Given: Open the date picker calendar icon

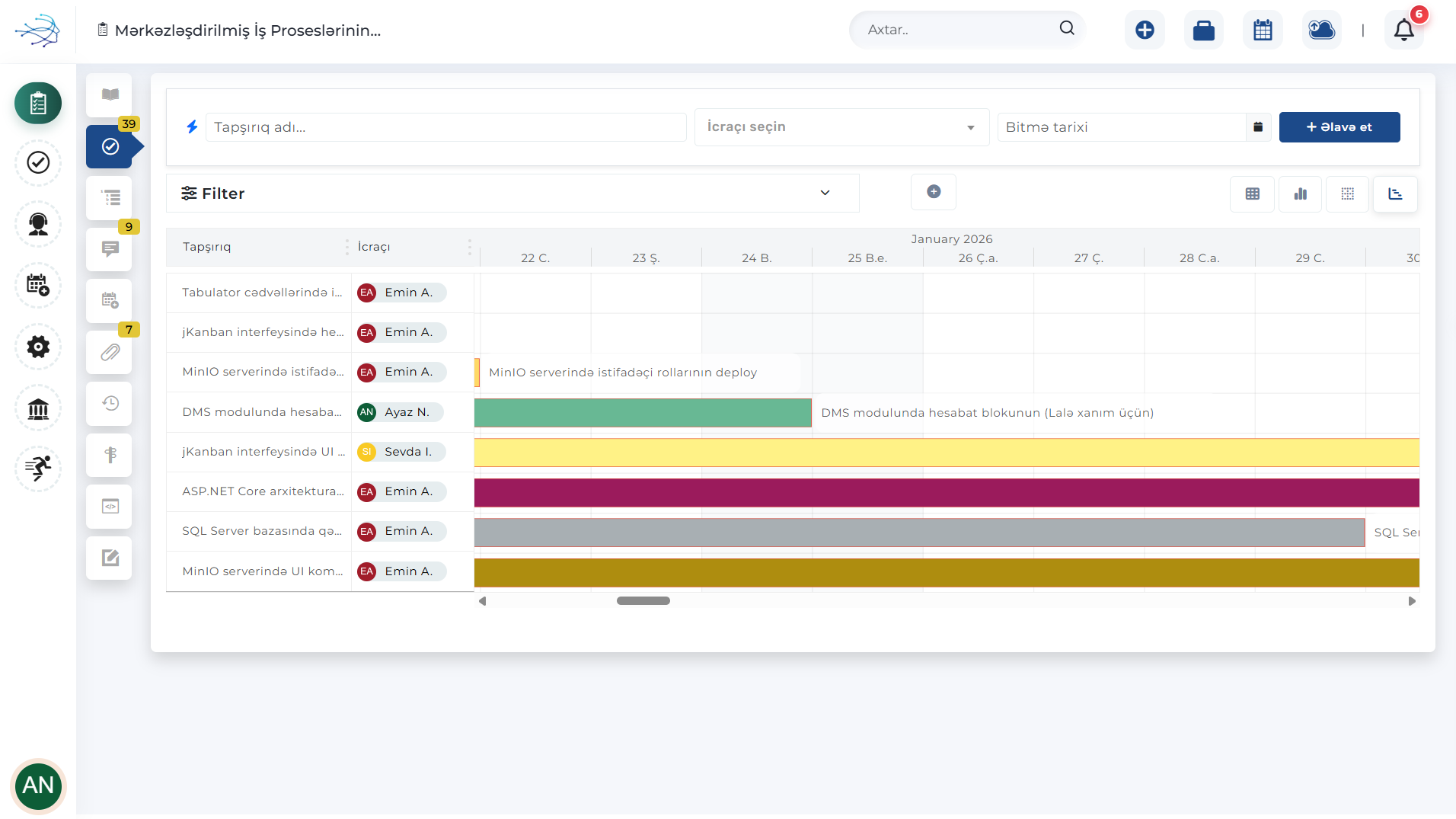Looking at the screenshot, I should point(1258,127).
